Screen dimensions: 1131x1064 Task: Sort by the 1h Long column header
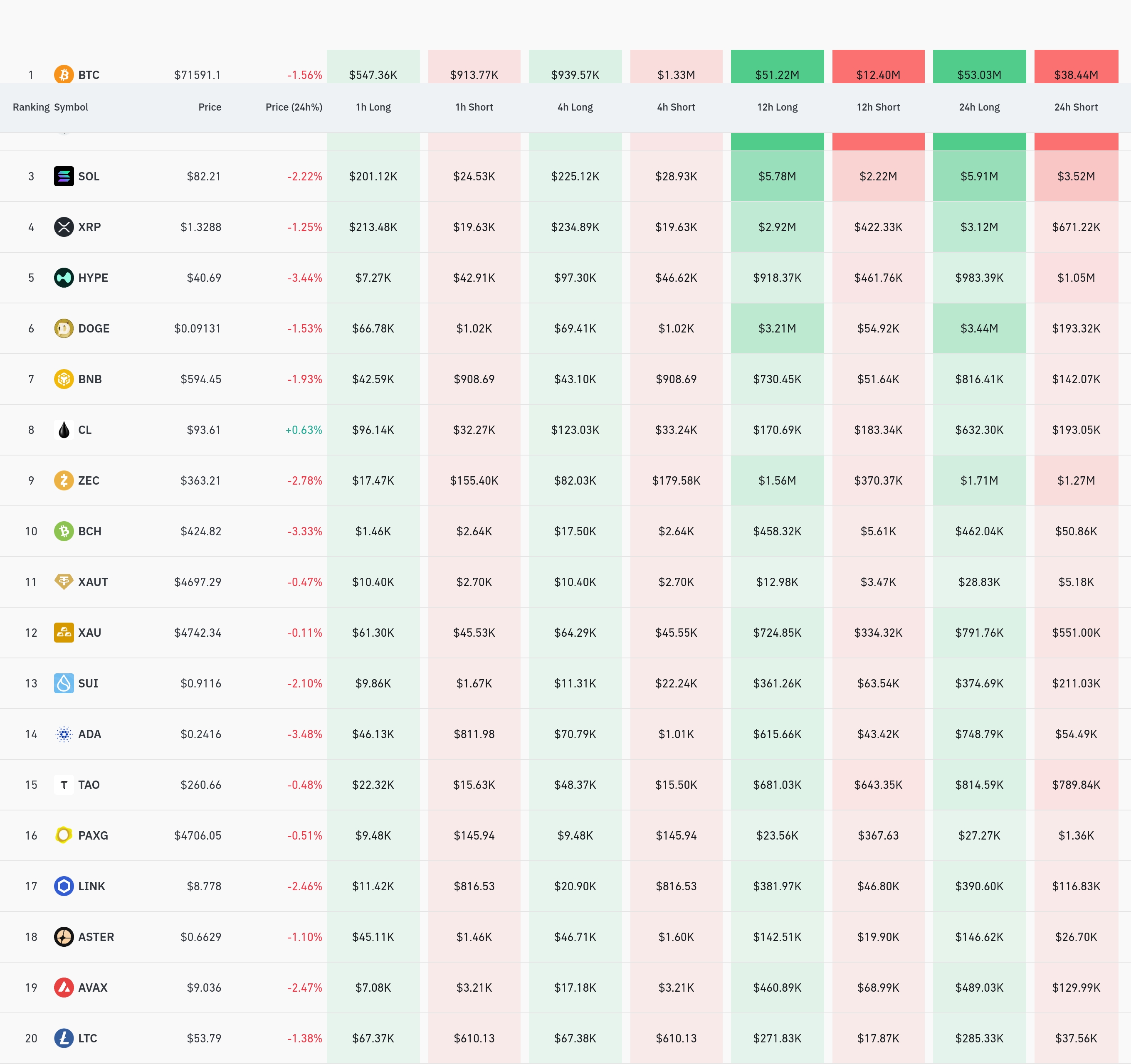373,107
